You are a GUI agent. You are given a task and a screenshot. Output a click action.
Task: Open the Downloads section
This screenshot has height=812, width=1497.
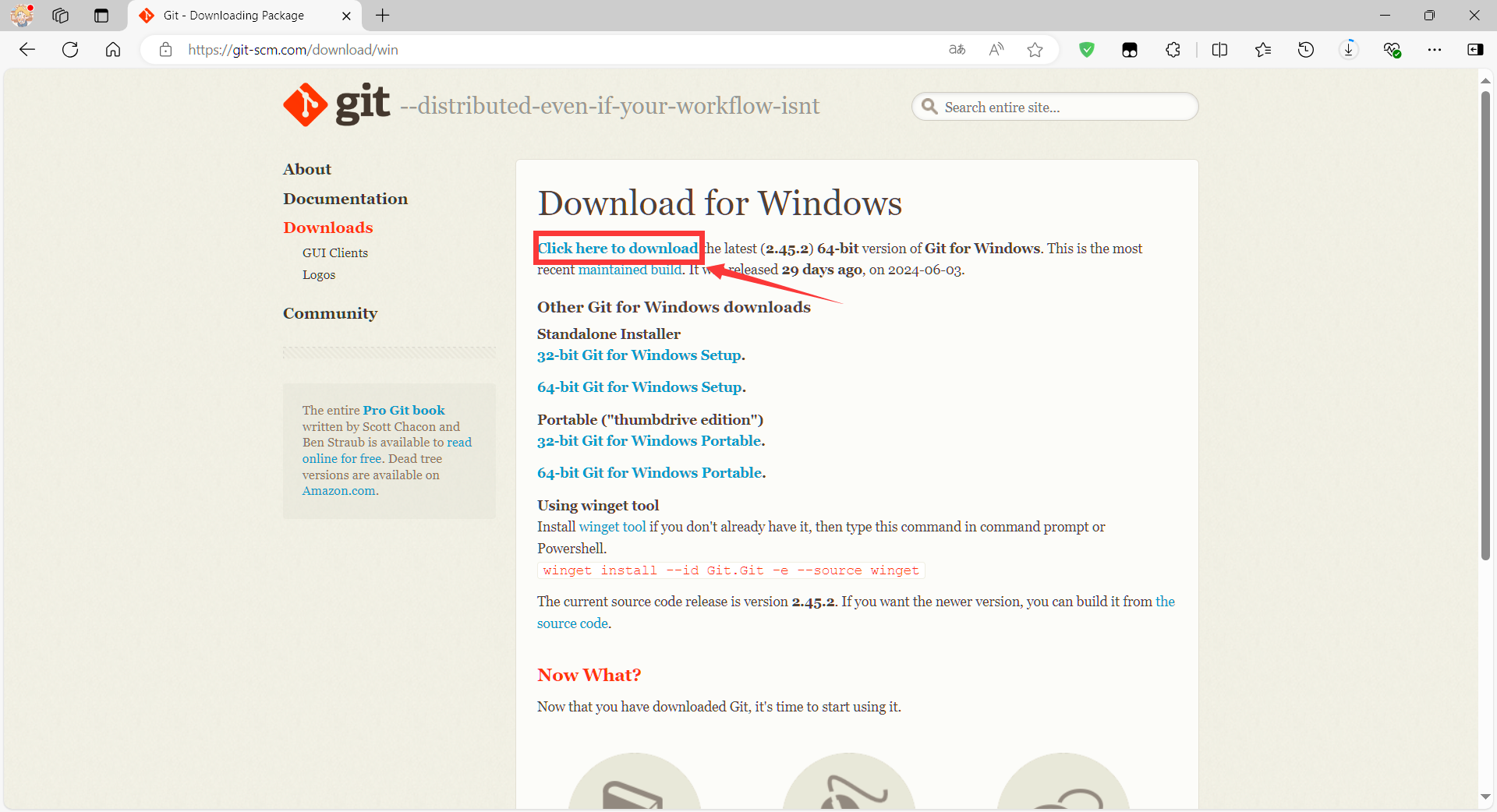[328, 228]
